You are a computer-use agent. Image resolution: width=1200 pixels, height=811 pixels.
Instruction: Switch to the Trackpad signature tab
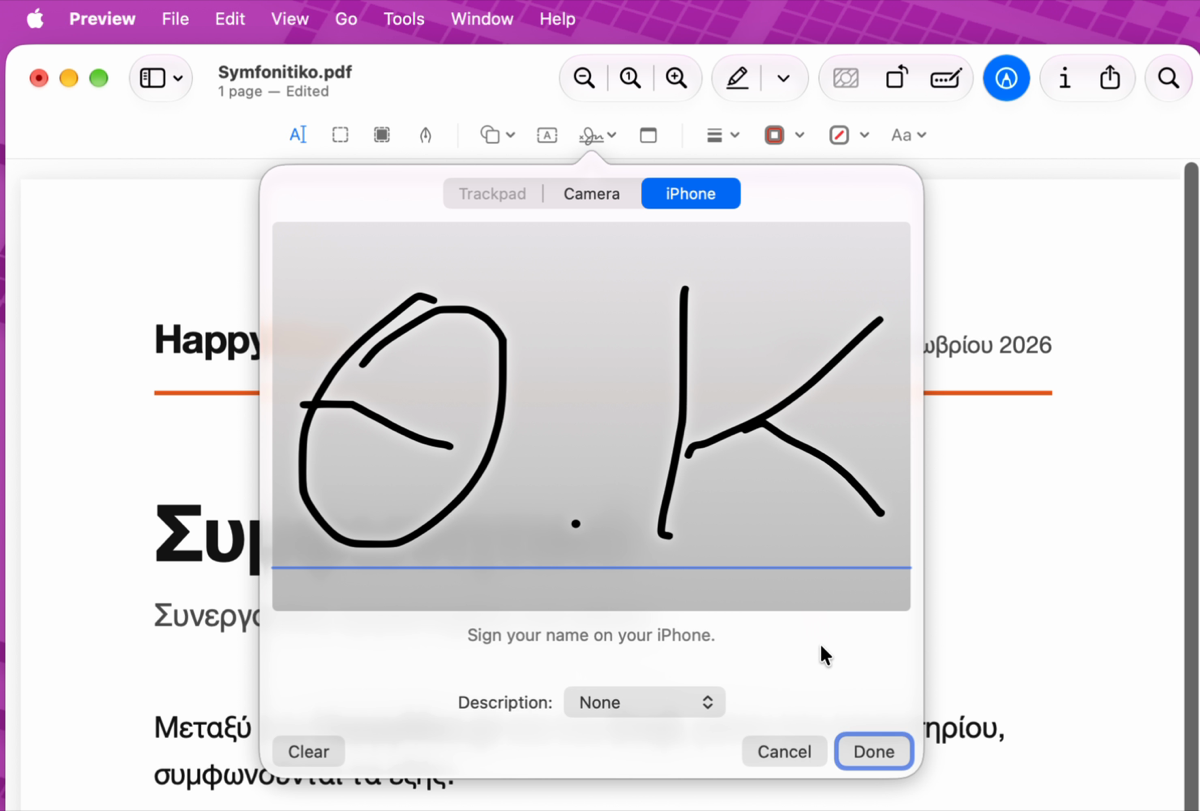492,194
